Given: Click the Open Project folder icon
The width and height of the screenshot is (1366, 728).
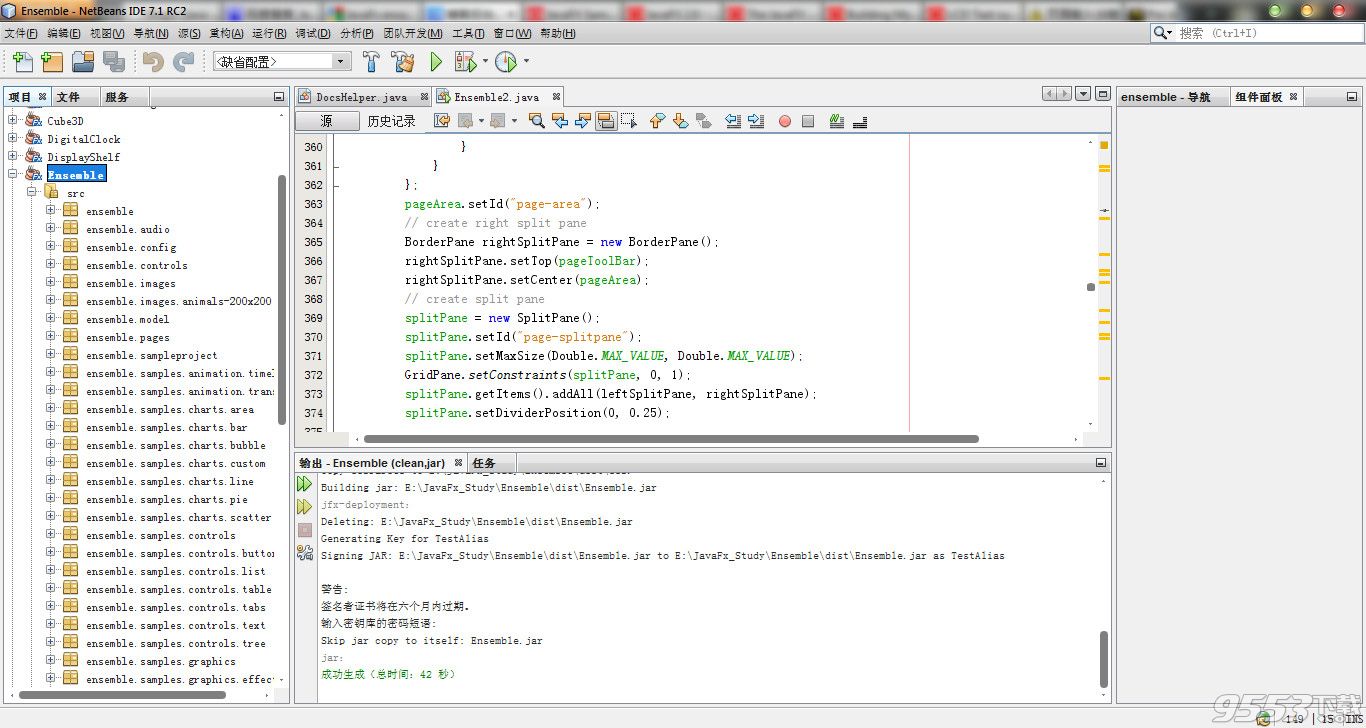Looking at the screenshot, I should coord(83,62).
